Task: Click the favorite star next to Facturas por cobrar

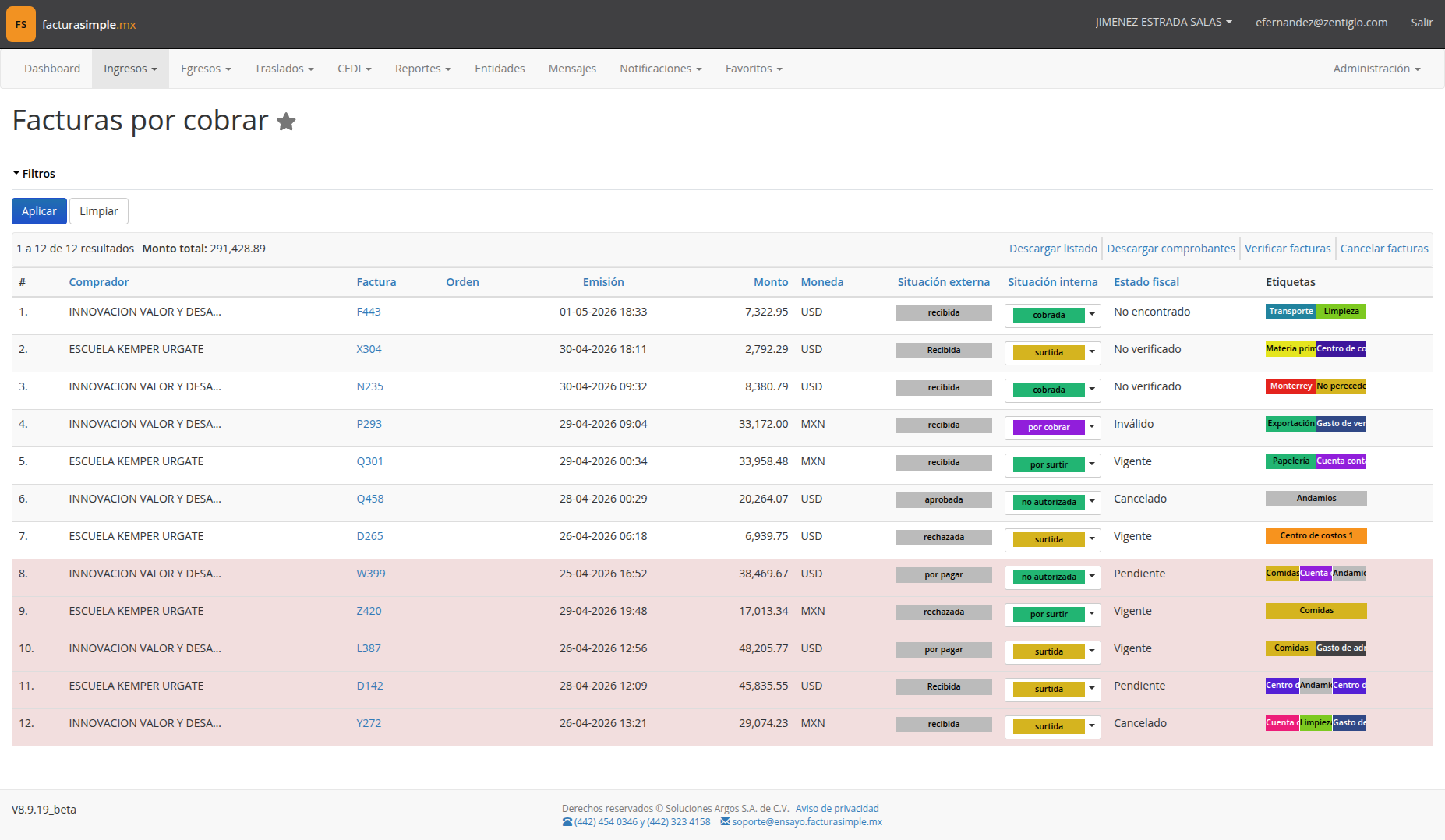Action: [x=286, y=122]
